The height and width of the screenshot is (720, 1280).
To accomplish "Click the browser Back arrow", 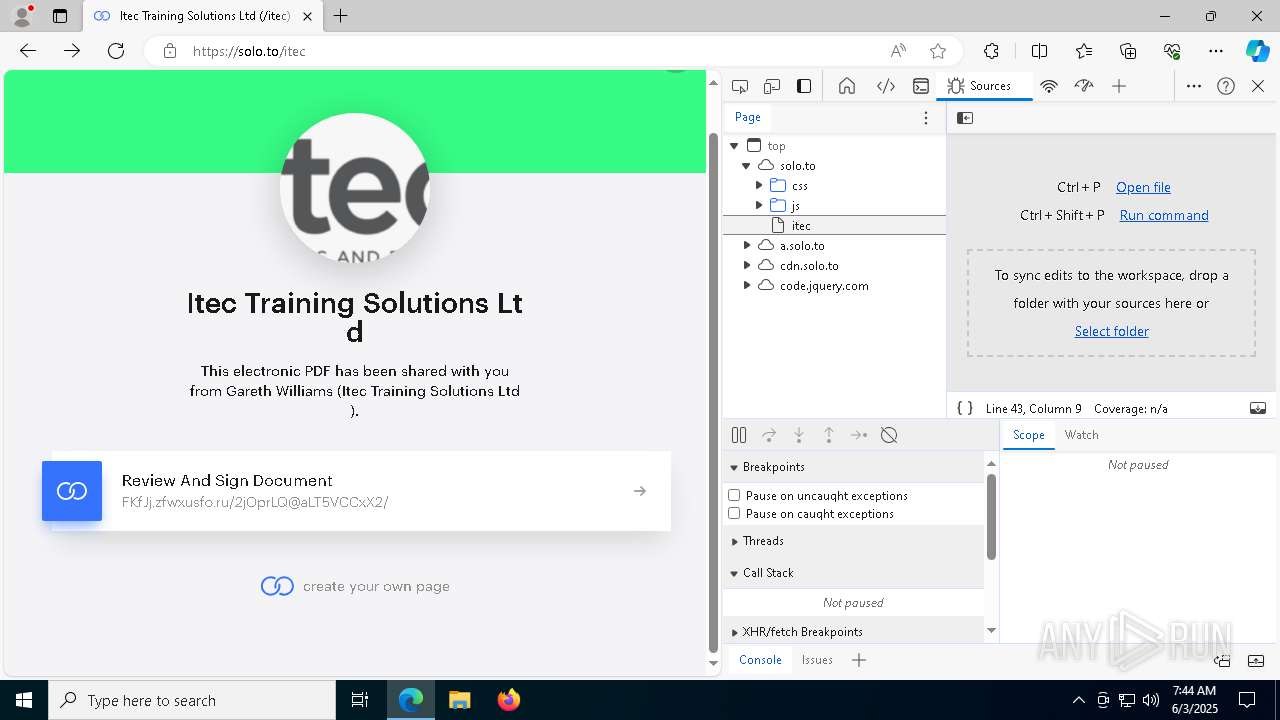I will click(x=28, y=51).
